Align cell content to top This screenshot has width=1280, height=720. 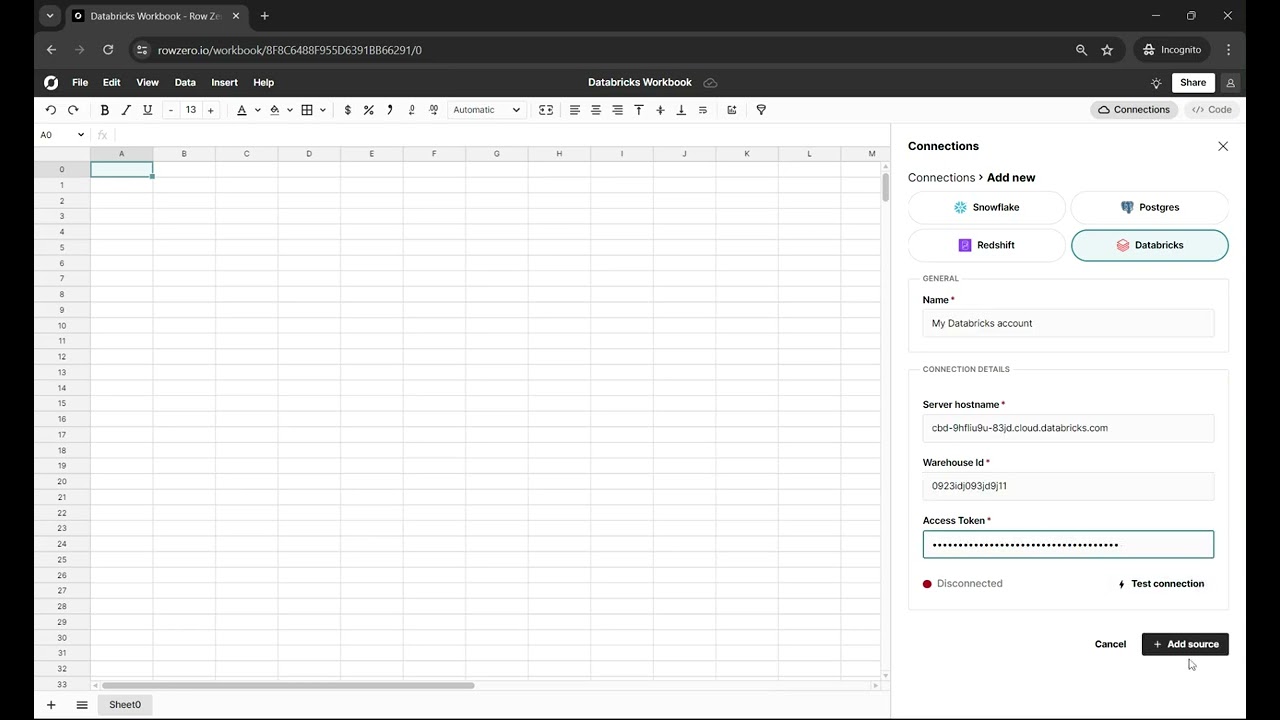pyautogui.click(x=639, y=110)
